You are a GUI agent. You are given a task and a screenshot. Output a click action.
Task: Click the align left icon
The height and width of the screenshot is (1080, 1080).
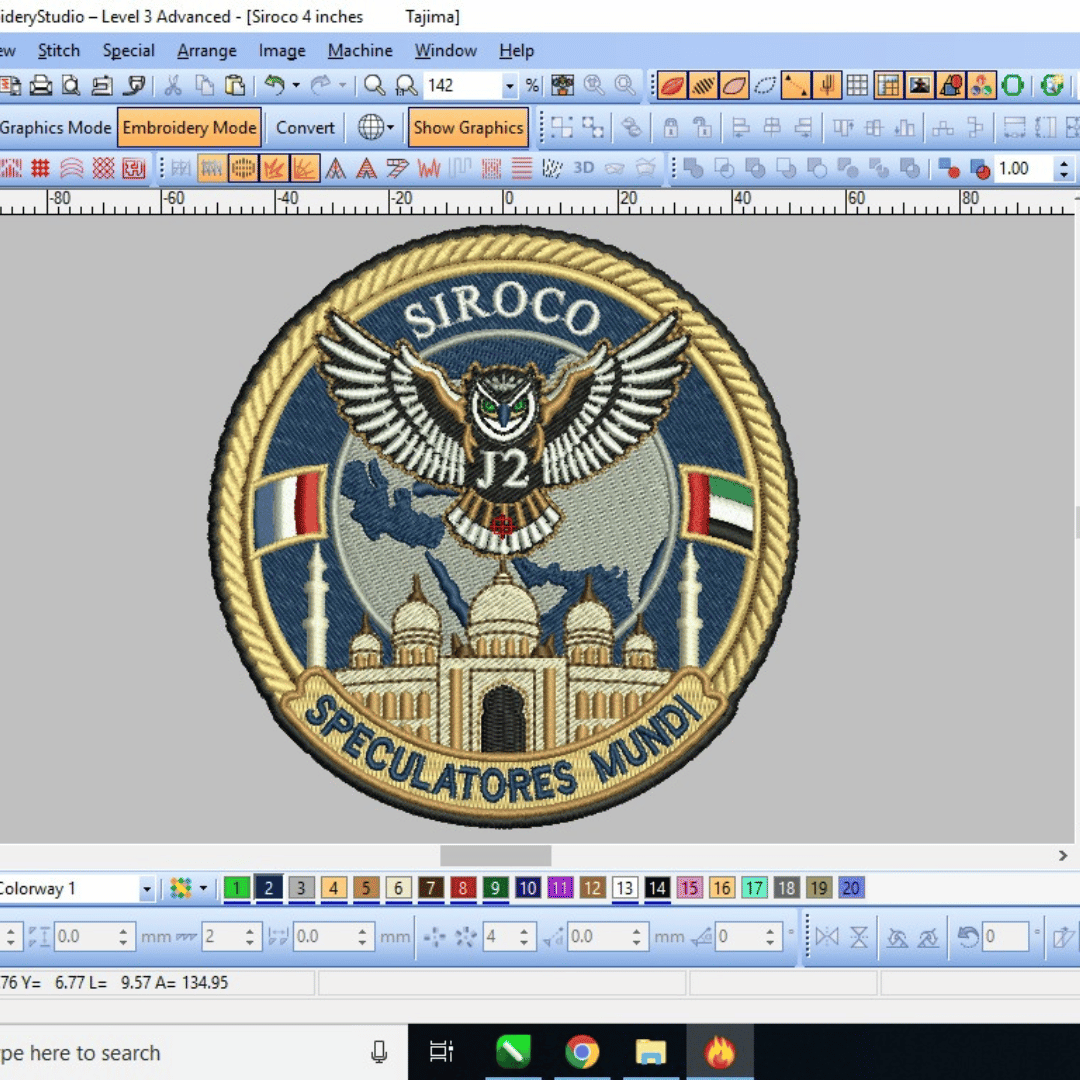[x=740, y=127]
